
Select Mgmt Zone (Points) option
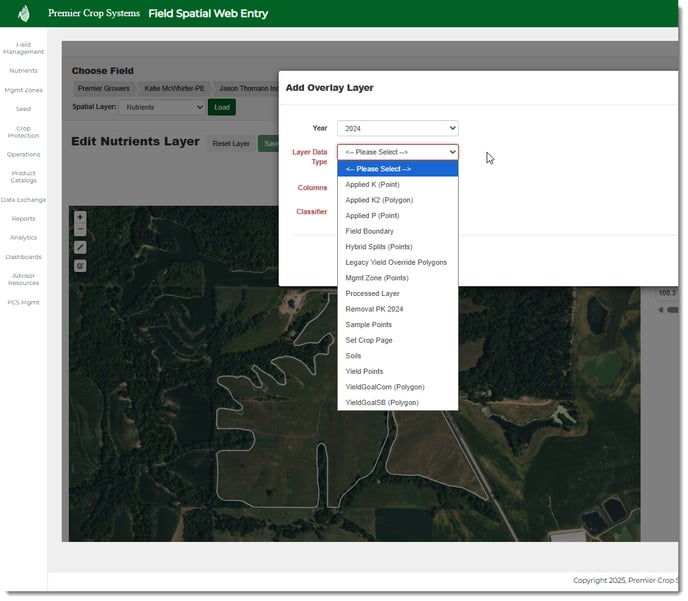coord(376,278)
